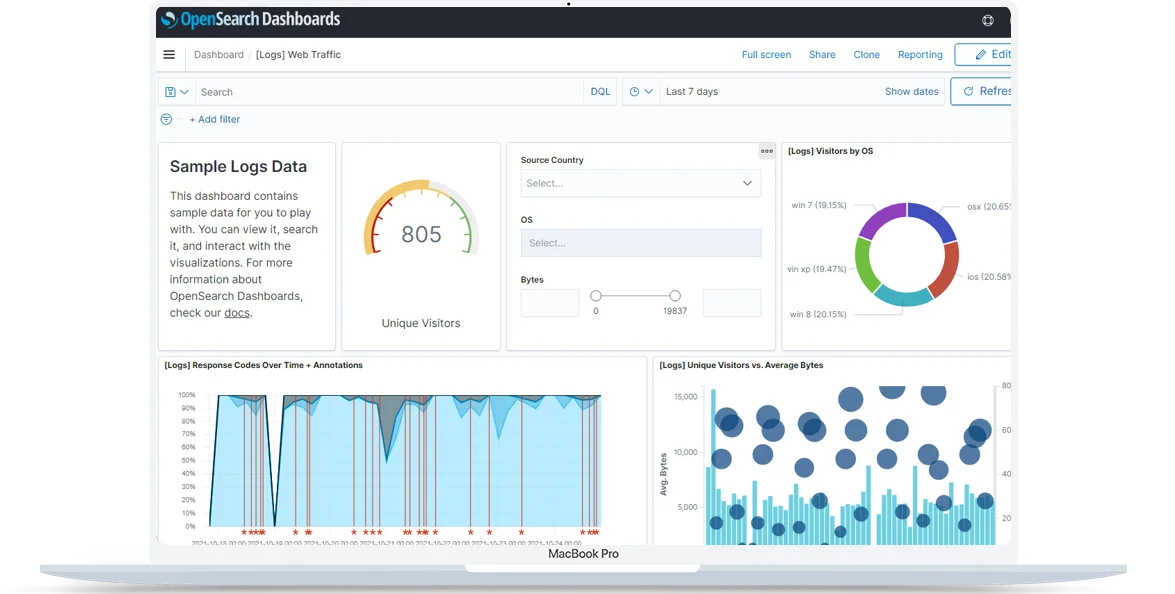The width and height of the screenshot is (1175, 594).
Task: Click into the Search query field
Action: tap(390, 92)
